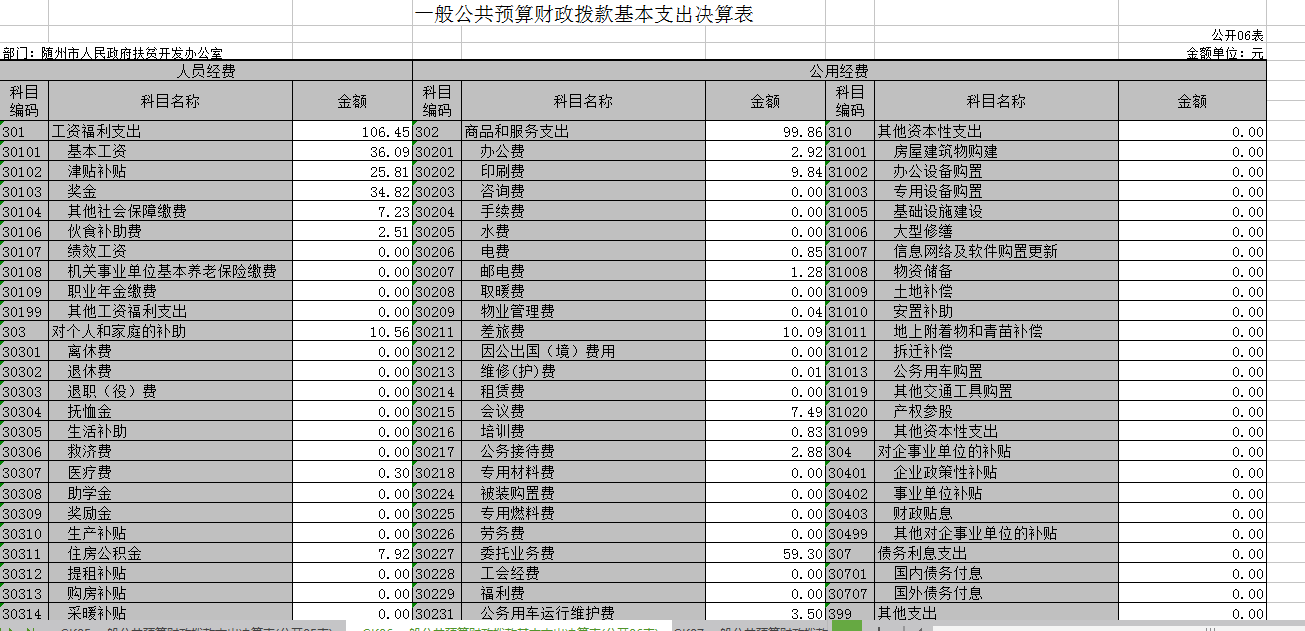Image resolution: width=1305 pixels, height=631 pixels.
Task: Select subject code cell 30217
Action: (x=436, y=452)
